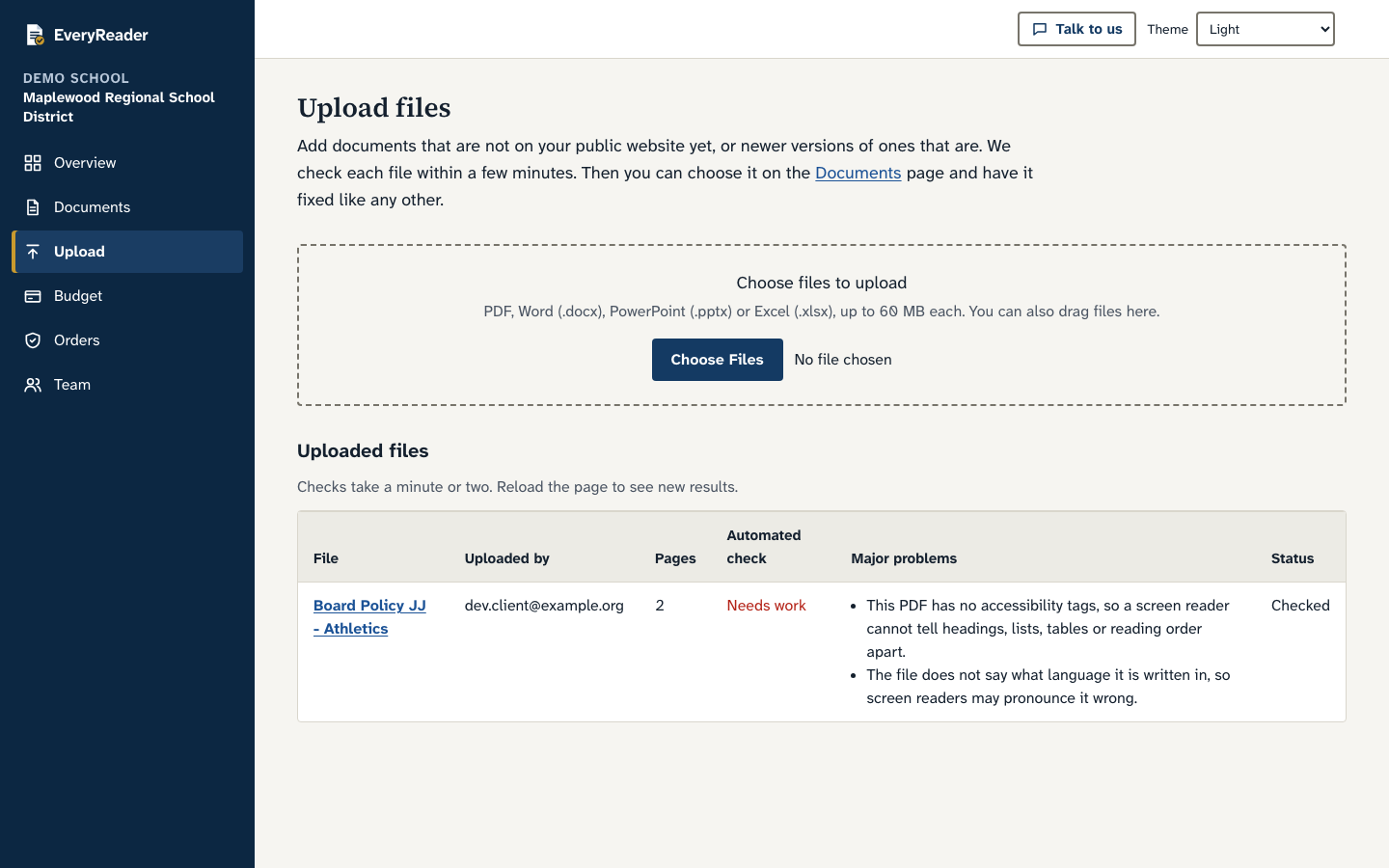Click the Overview grid icon

(33, 163)
